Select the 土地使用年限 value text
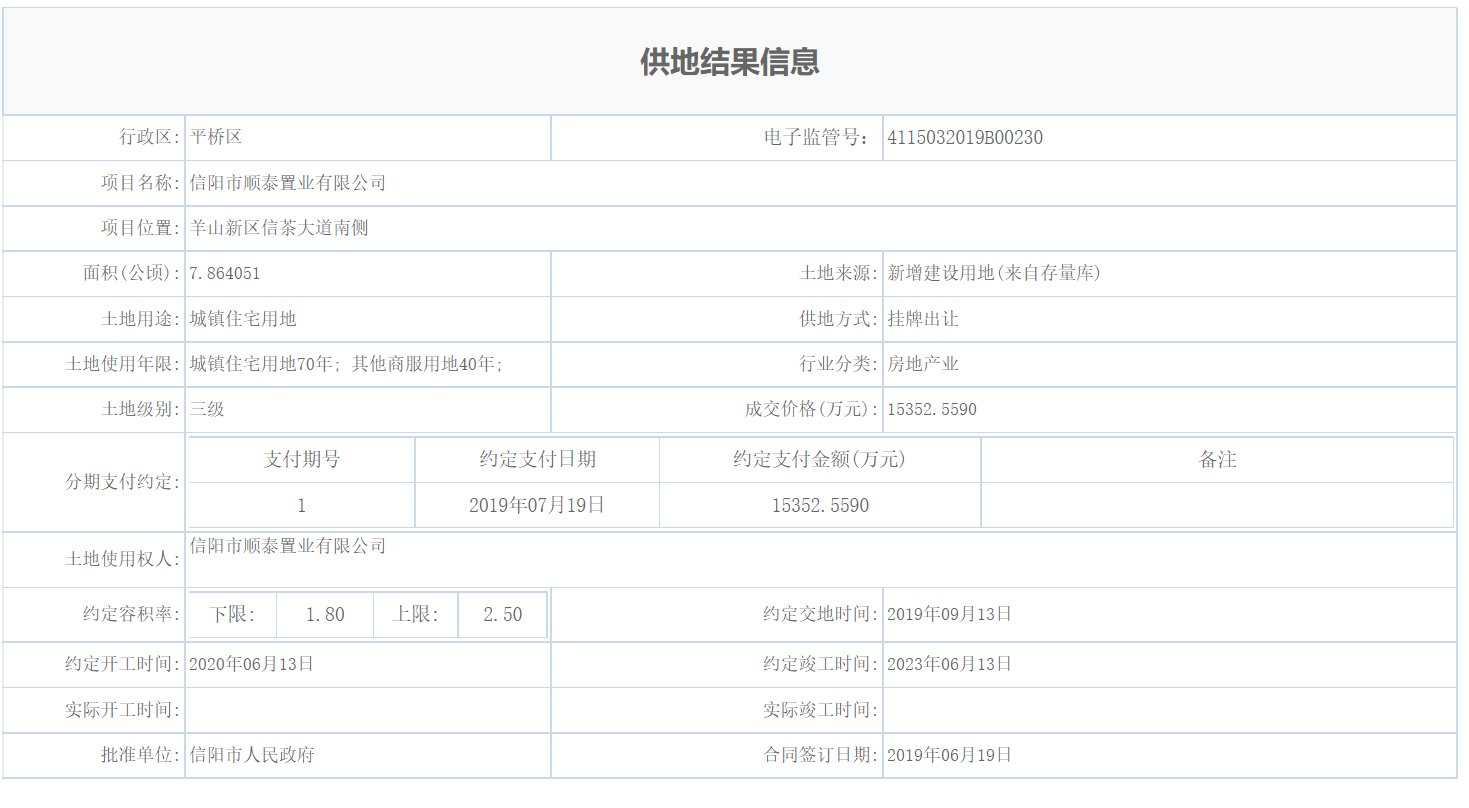1469x808 pixels. 346,364
